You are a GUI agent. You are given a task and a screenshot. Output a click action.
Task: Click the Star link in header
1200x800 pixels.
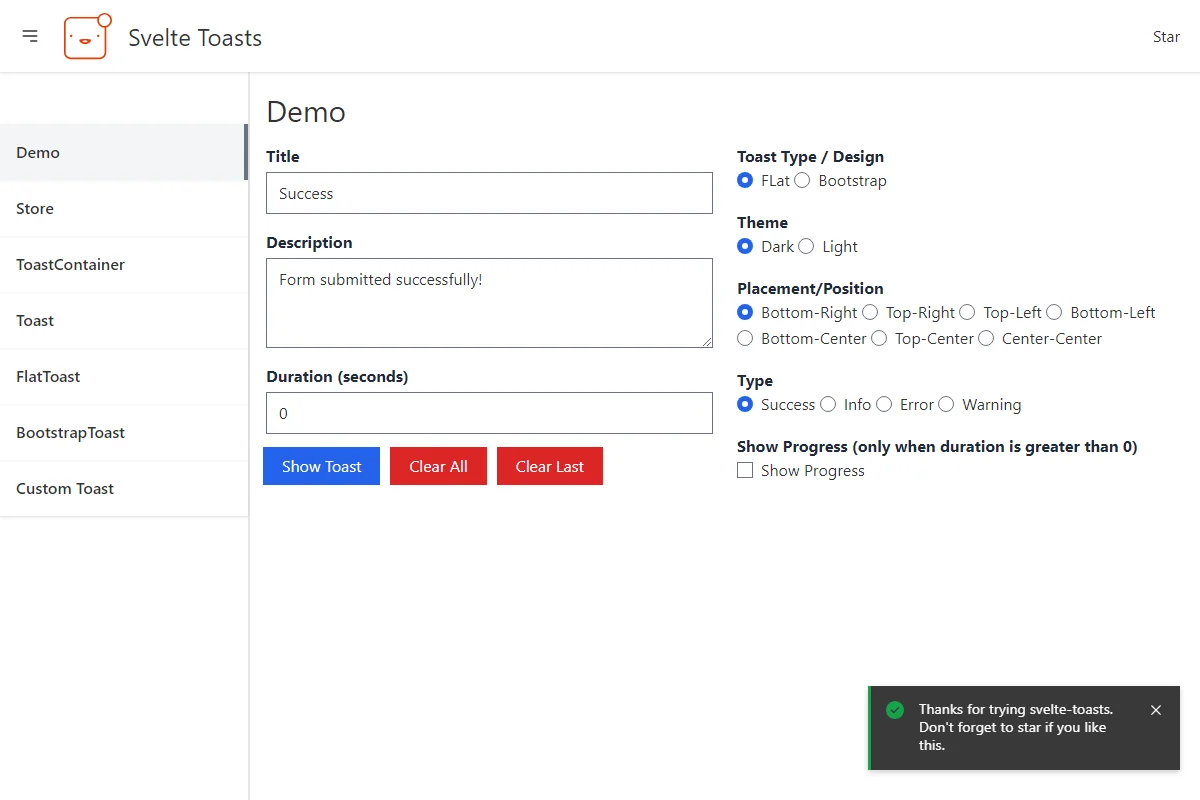[1166, 37]
